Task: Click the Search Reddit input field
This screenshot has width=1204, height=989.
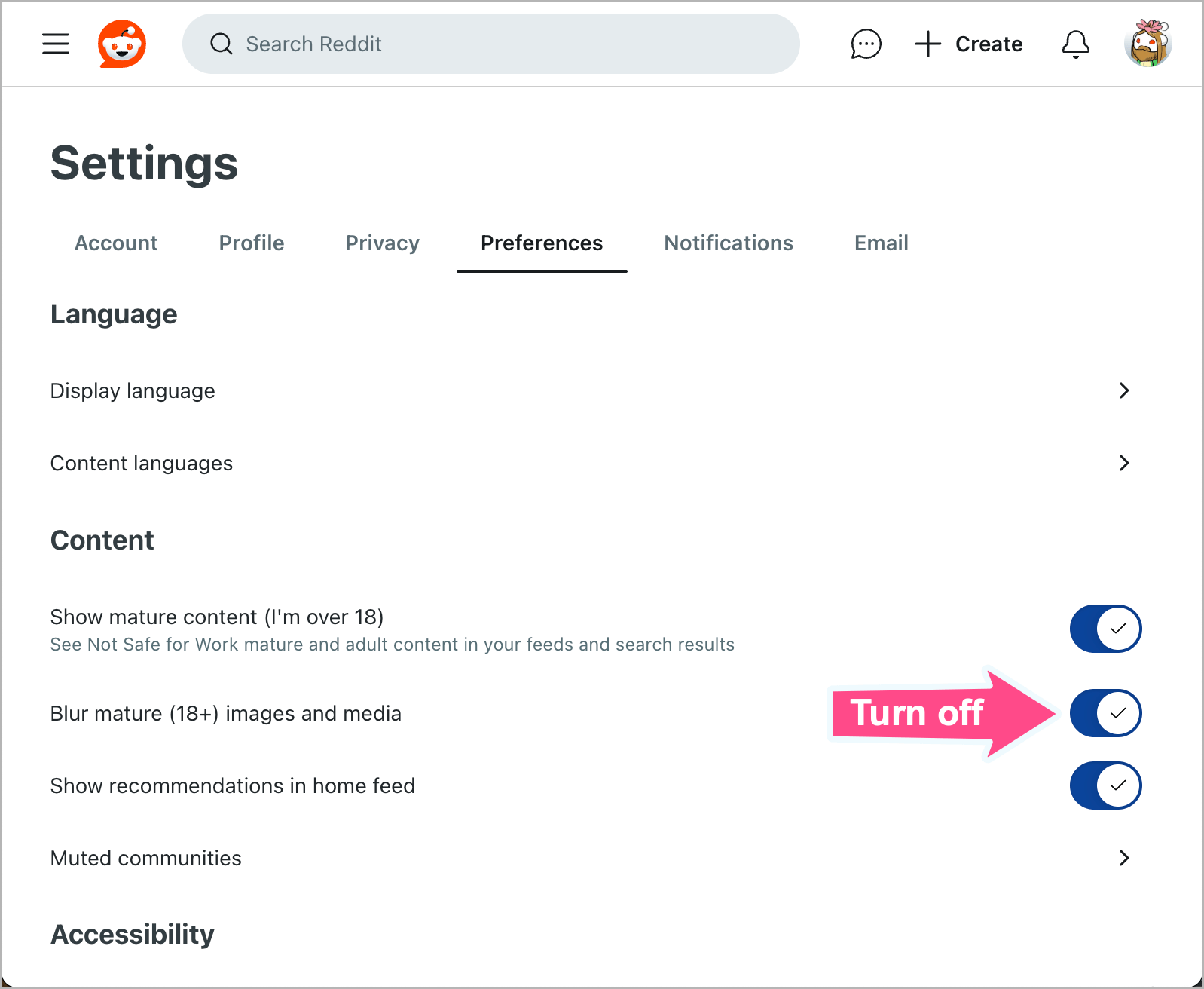Action: click(490, 44)
